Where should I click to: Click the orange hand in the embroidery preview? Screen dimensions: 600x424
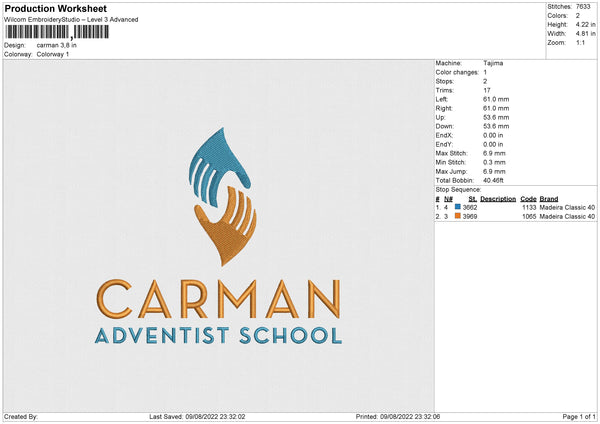226,226
